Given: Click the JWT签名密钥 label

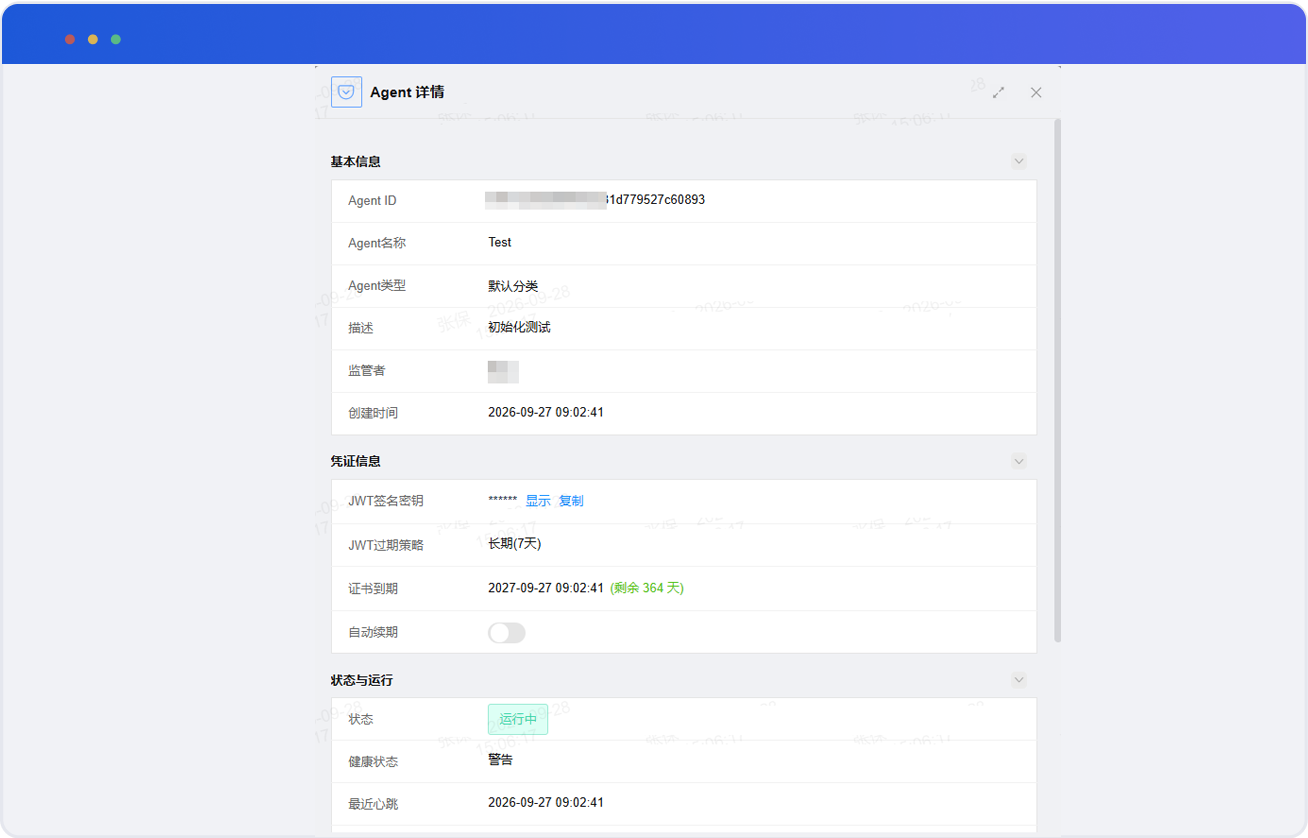Looking at the screenshot, I should coord(386,501).
